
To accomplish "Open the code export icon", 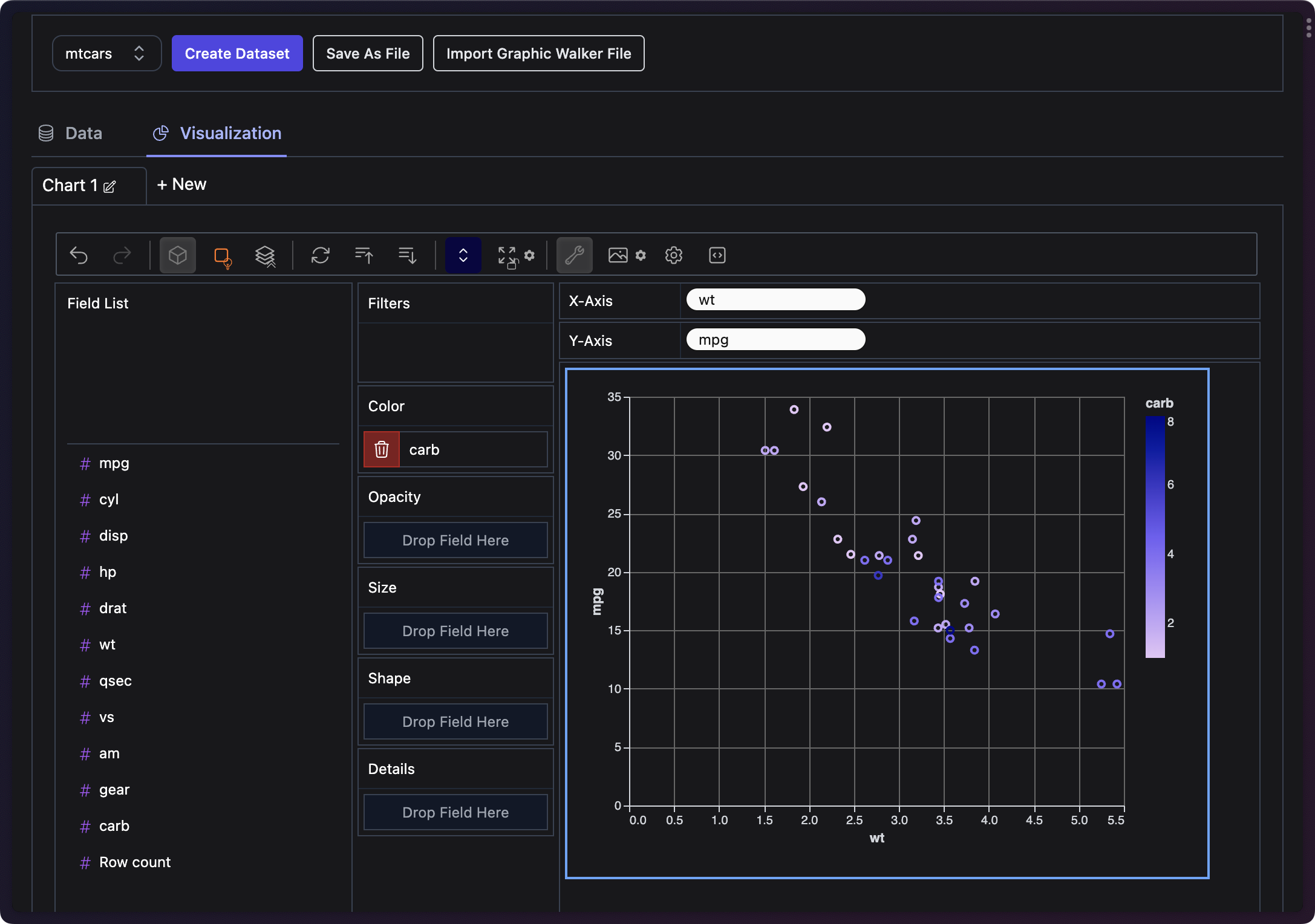I will click(x=717, y=255).
